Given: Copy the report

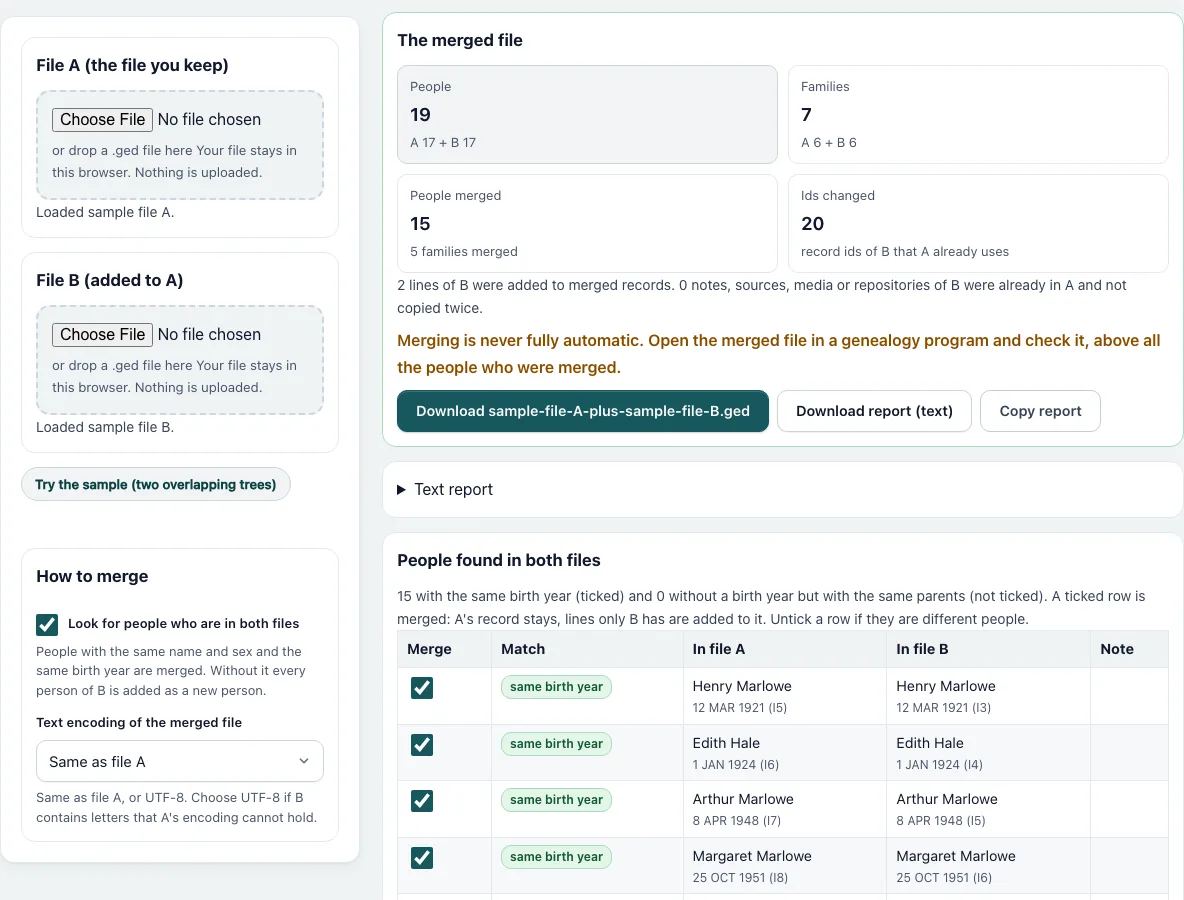Looking at the screenshot, I should pyautogui.click(x=1041, y=411).
